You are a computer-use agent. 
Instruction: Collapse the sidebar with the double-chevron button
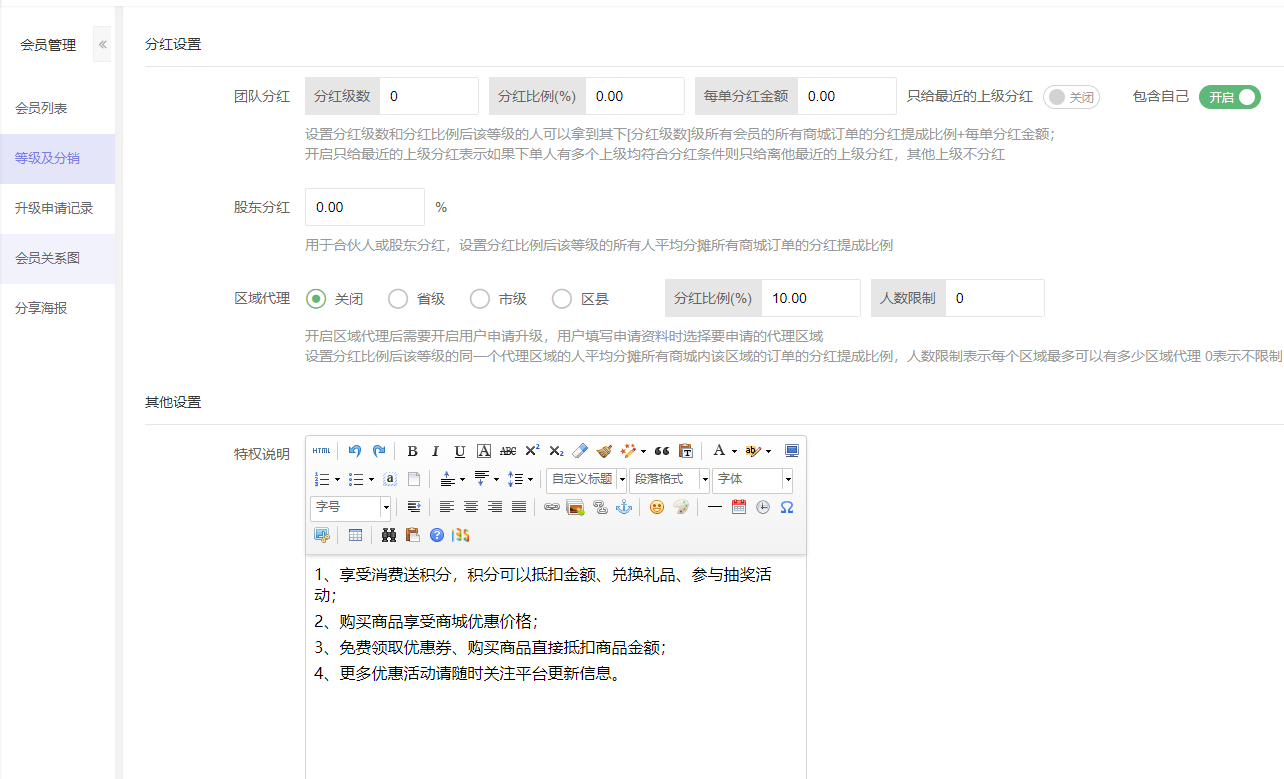[x=102, y=45]
